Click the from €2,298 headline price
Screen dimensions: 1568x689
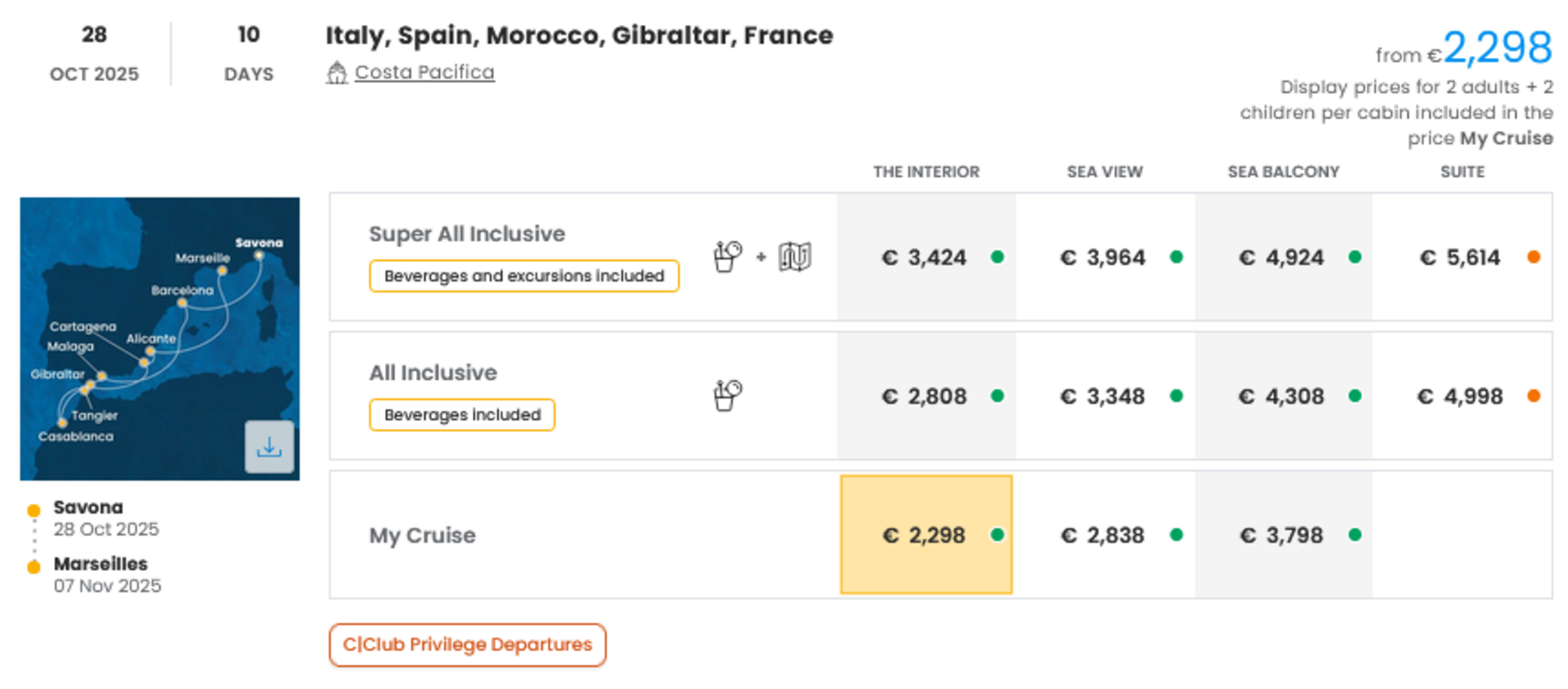click(x=1497, y=49)
